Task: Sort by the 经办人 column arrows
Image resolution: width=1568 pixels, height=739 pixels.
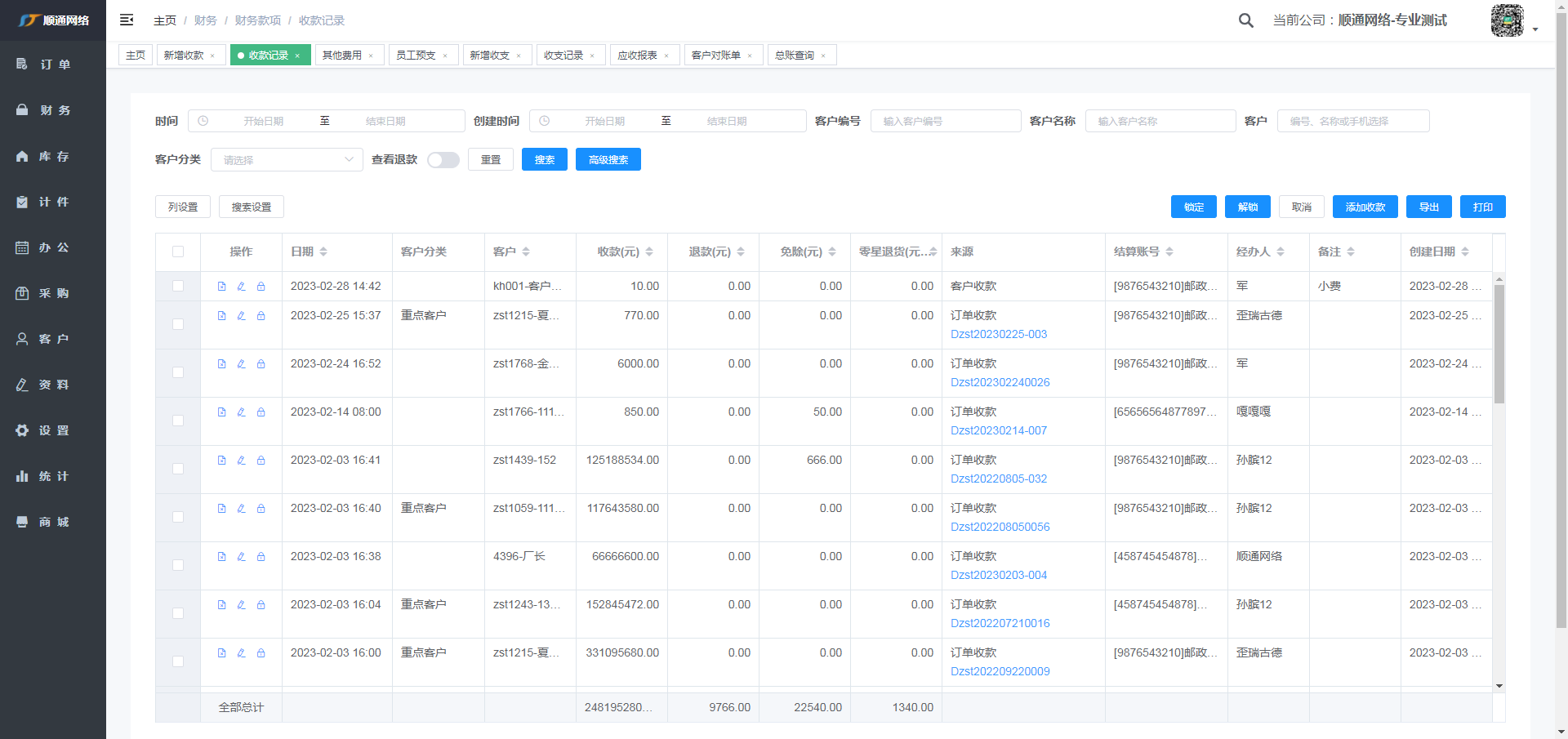Action: 1281,252
